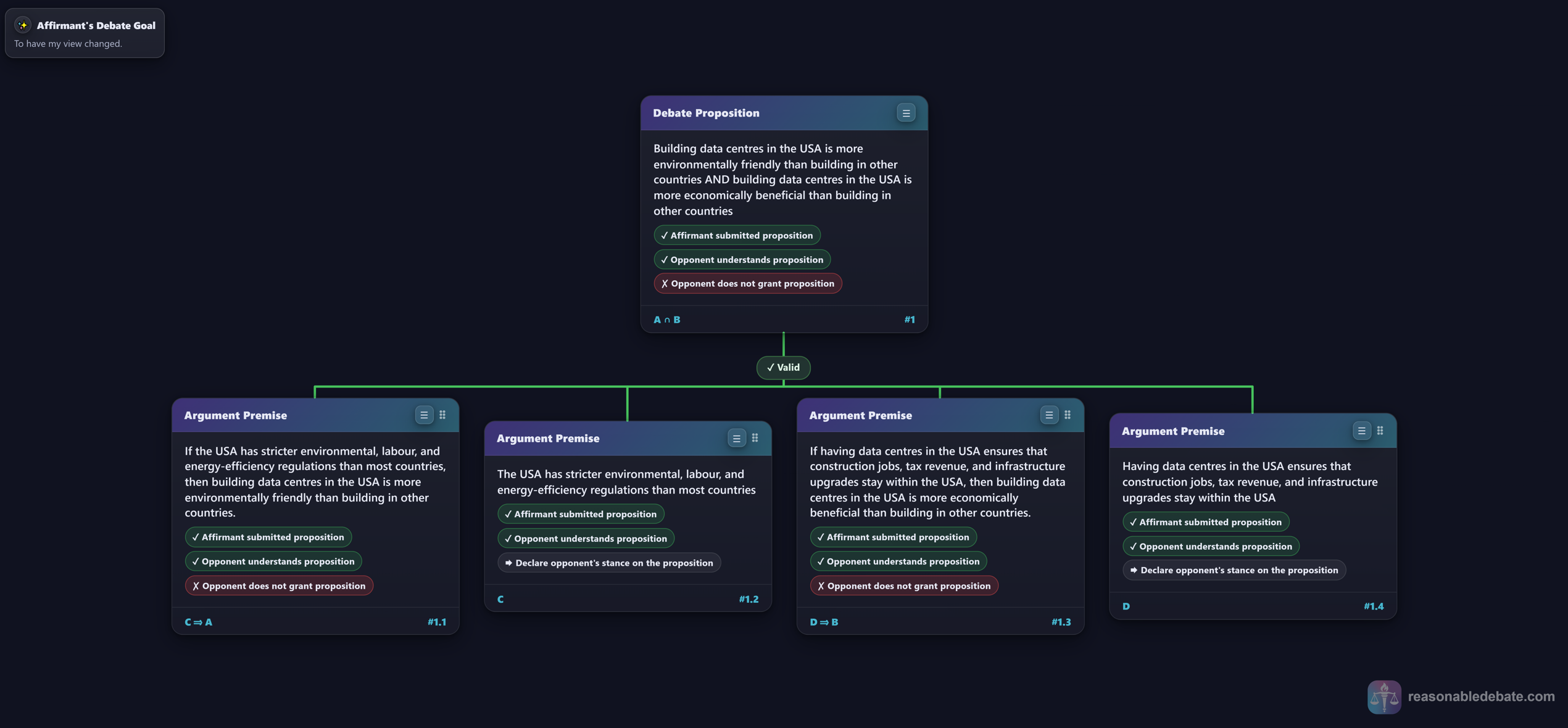Declare opponent's stance on premise D
The width and height of the screenshot is (1568, 728).
(x=1234, y=570)
